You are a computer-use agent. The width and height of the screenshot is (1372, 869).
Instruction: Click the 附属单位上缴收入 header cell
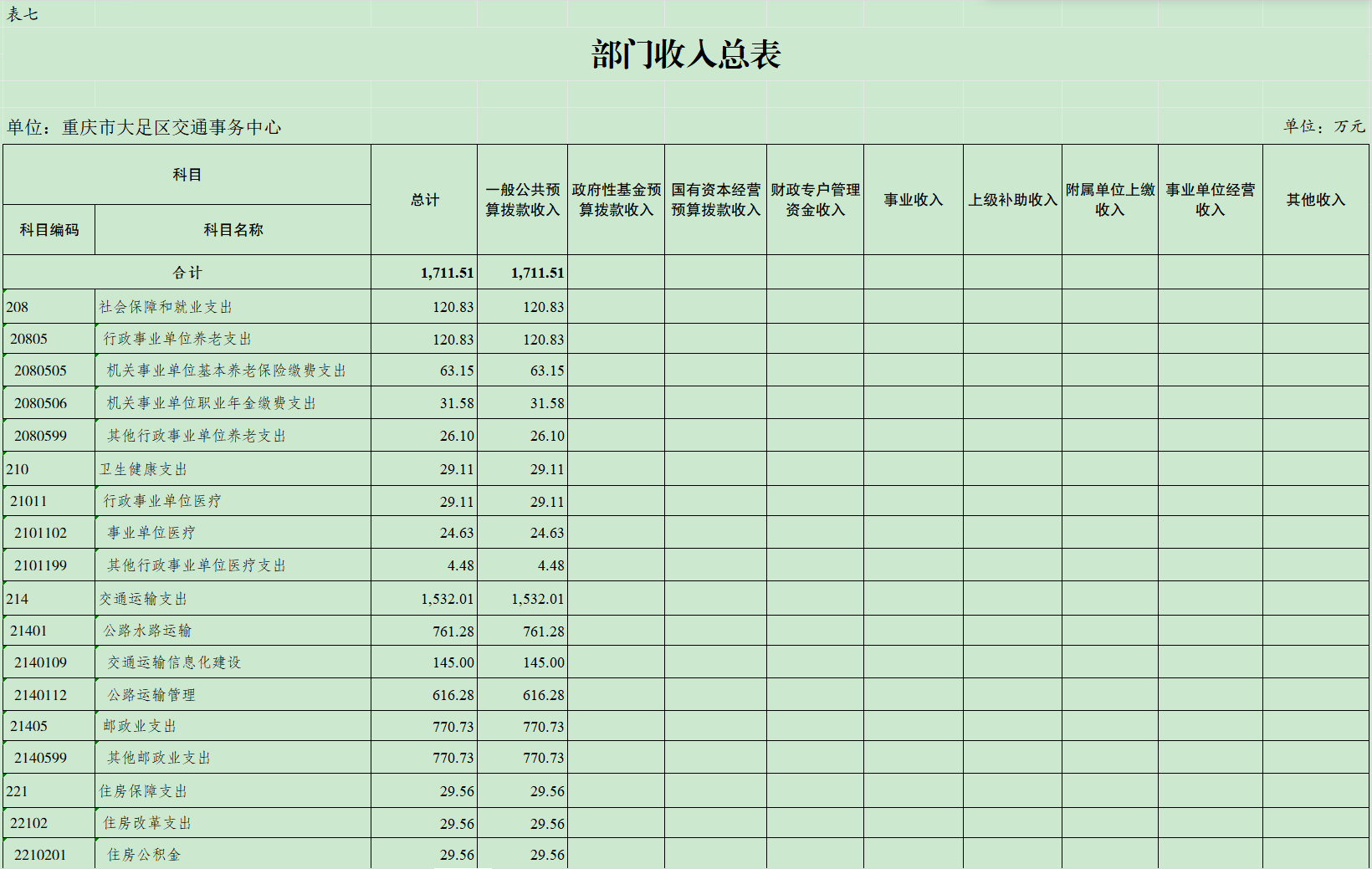click(1110, 200)
